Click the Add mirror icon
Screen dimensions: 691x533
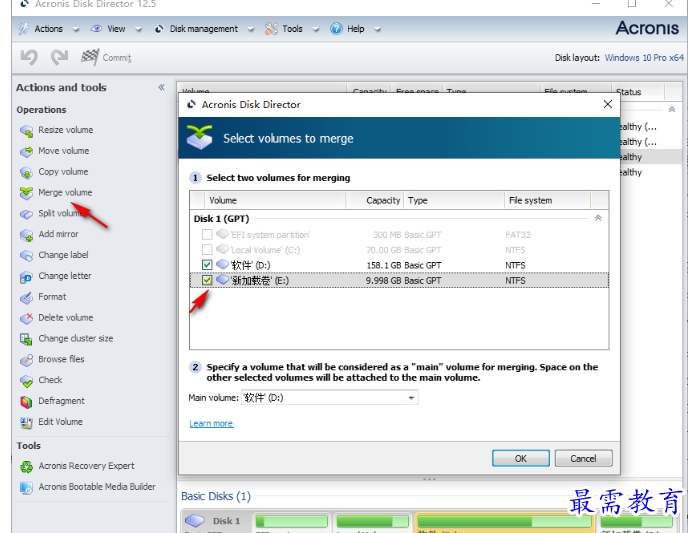[26, 235]
